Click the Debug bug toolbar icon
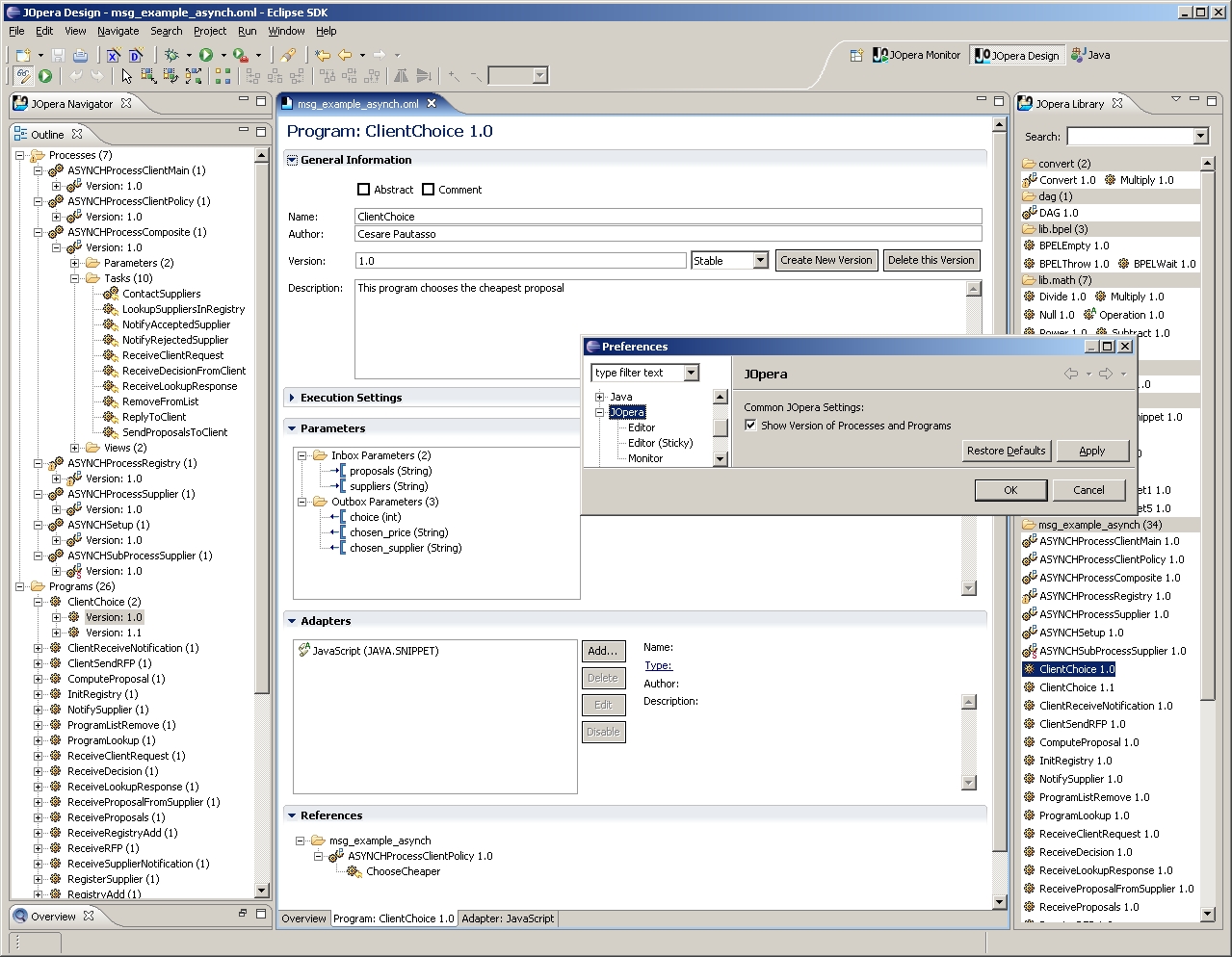This screenshot has height=957, width=1232. coord(171,56)
